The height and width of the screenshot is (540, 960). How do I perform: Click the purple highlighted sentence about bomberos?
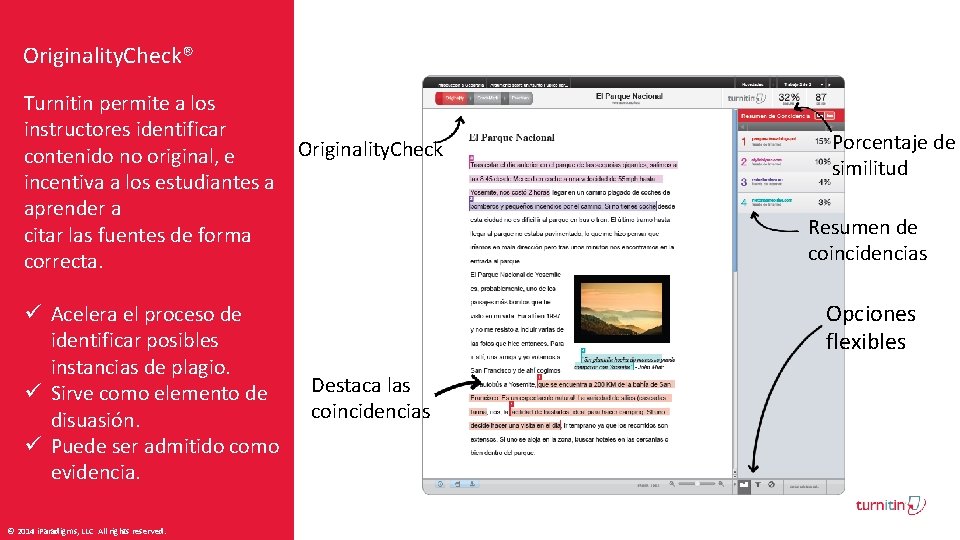562,206
